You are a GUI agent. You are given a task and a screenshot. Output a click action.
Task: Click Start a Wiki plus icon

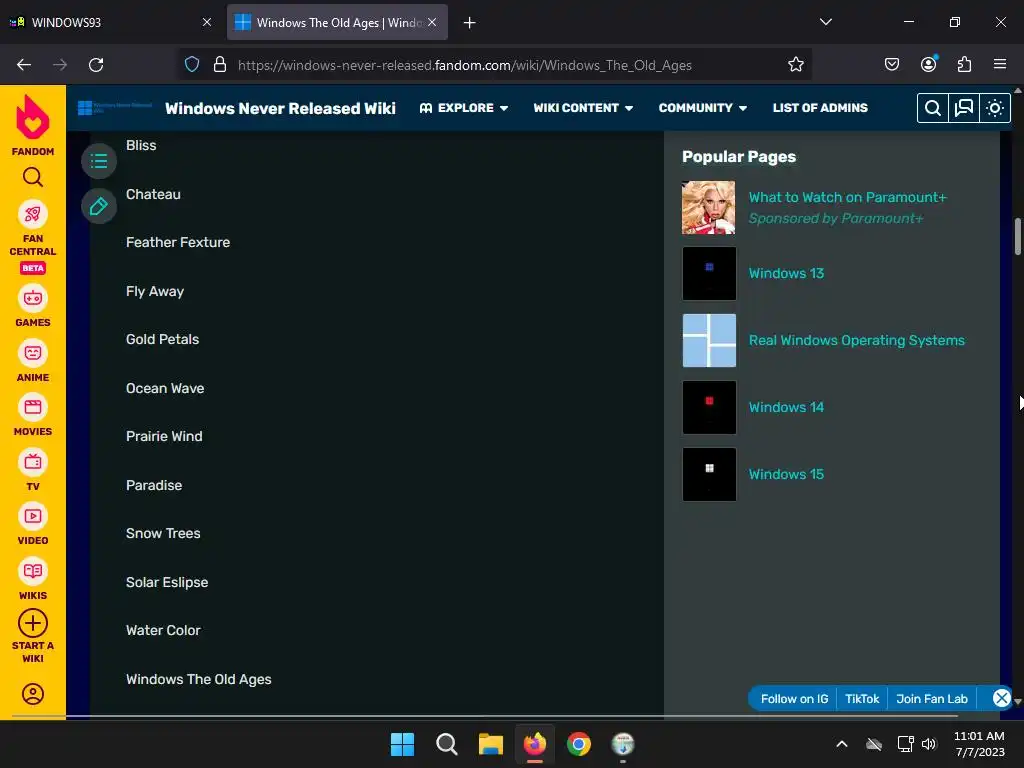(x=33, y=623)
